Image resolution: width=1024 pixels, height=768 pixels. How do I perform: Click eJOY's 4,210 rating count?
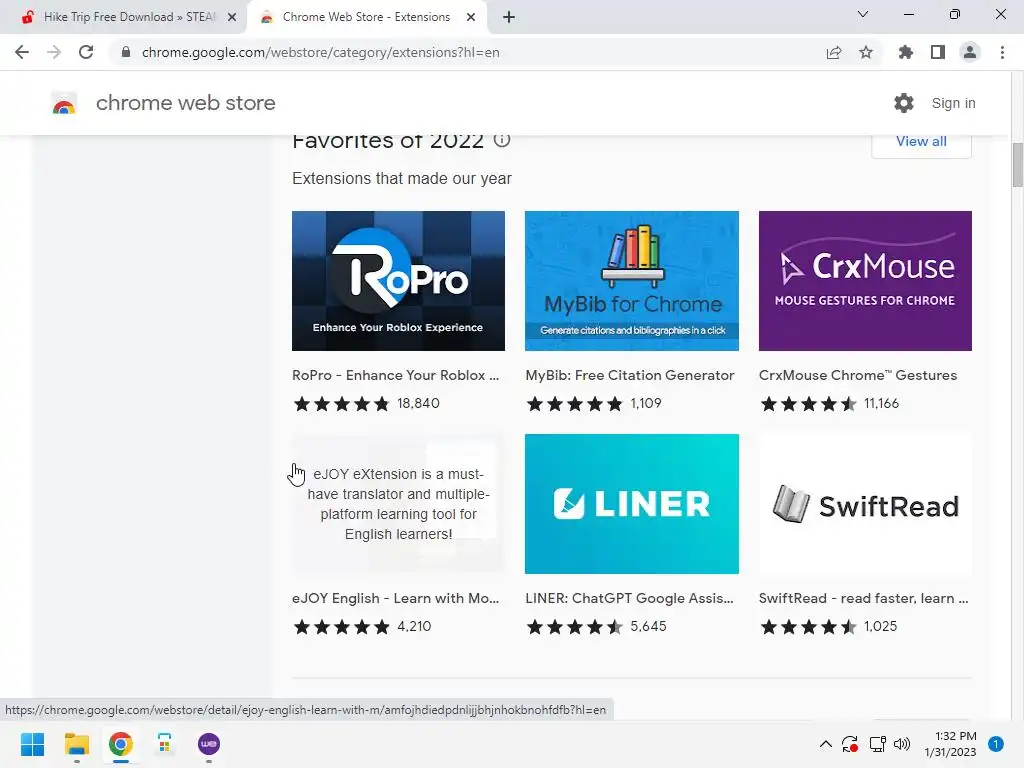[x=414, y=626]
